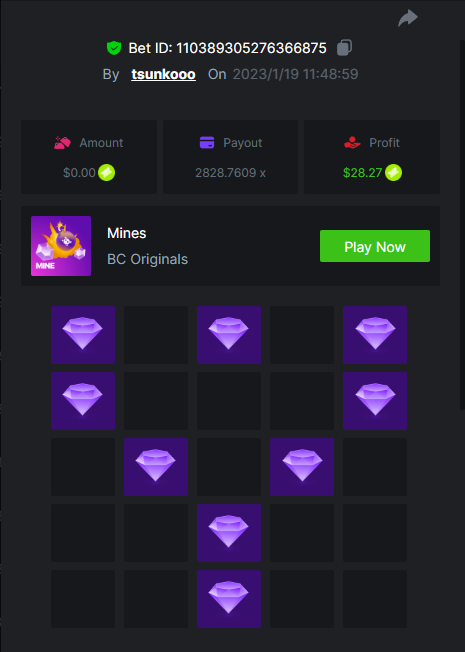
Task: Click the Play Now button
Action: point(375,246)
